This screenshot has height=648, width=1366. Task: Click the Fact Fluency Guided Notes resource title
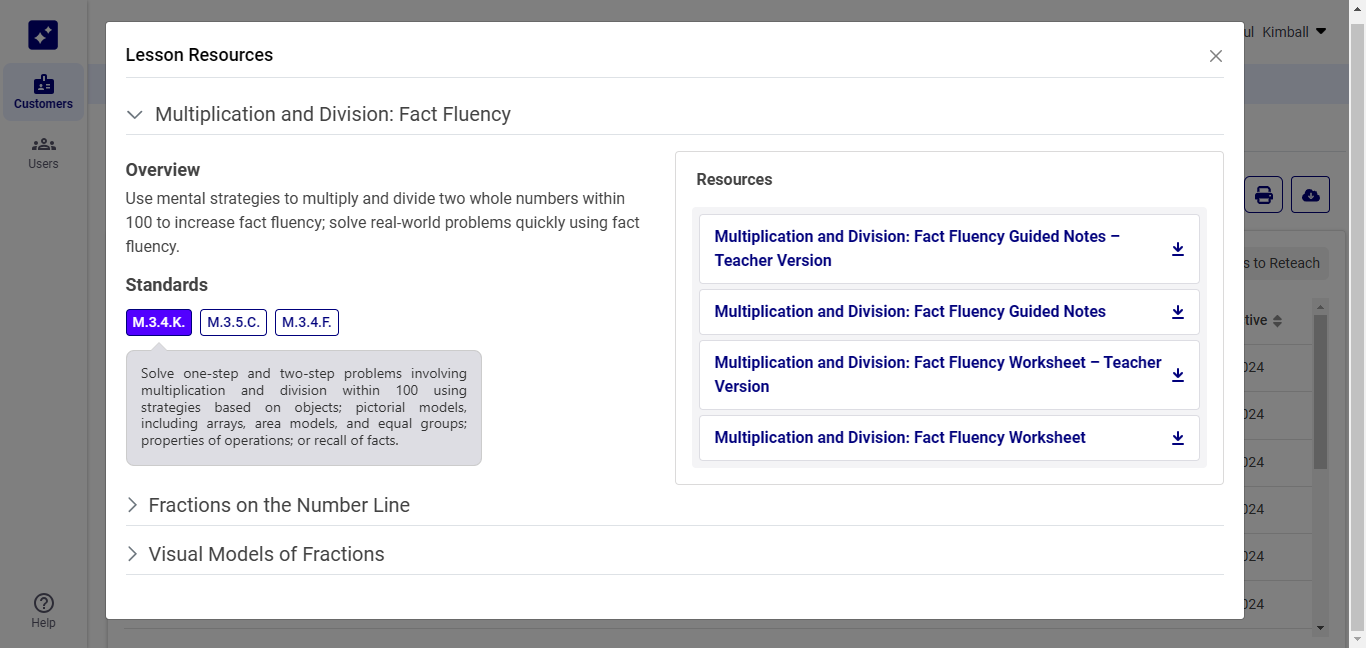coord(910,312)
